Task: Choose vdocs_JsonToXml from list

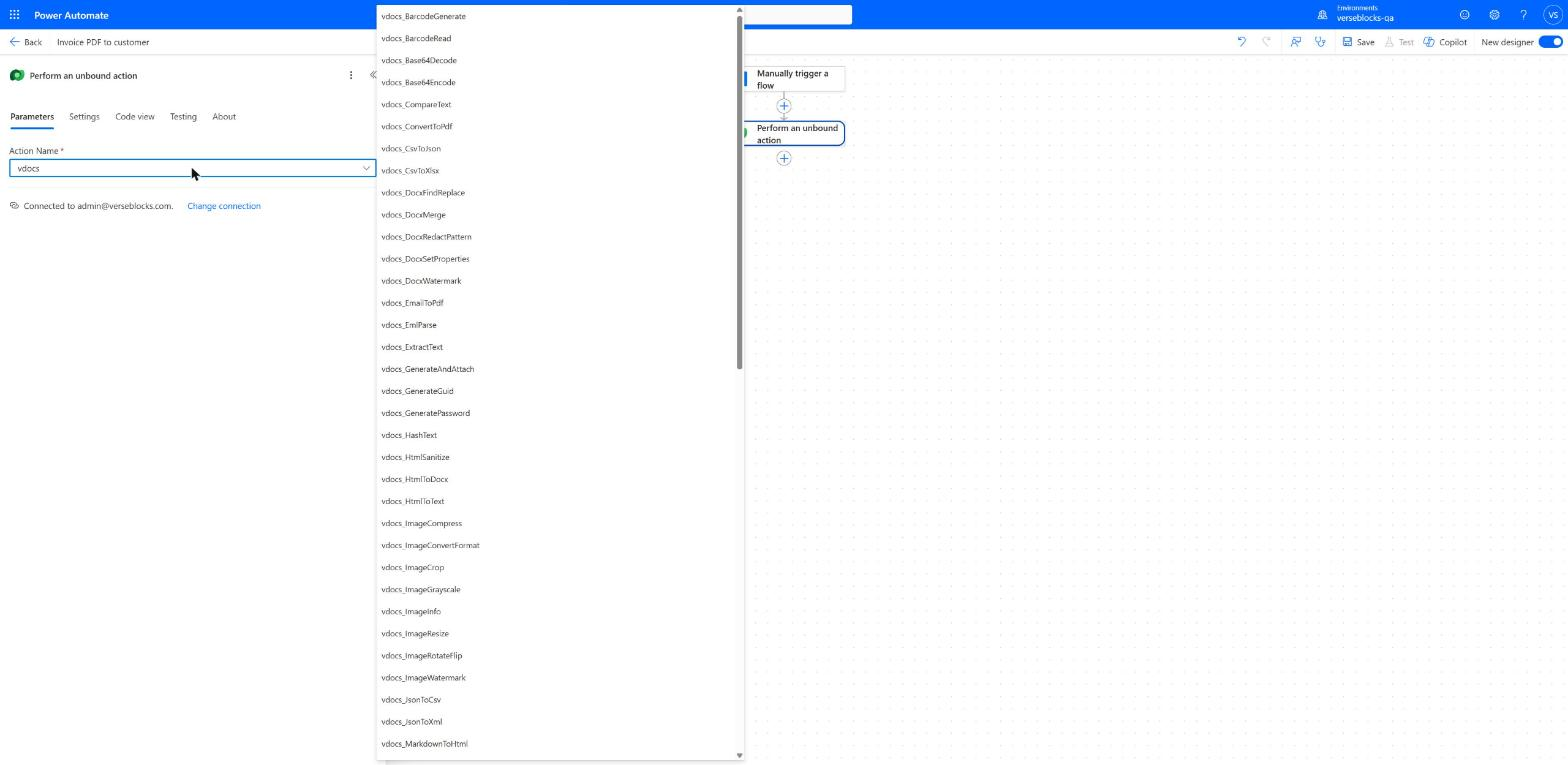Action: 556,721
